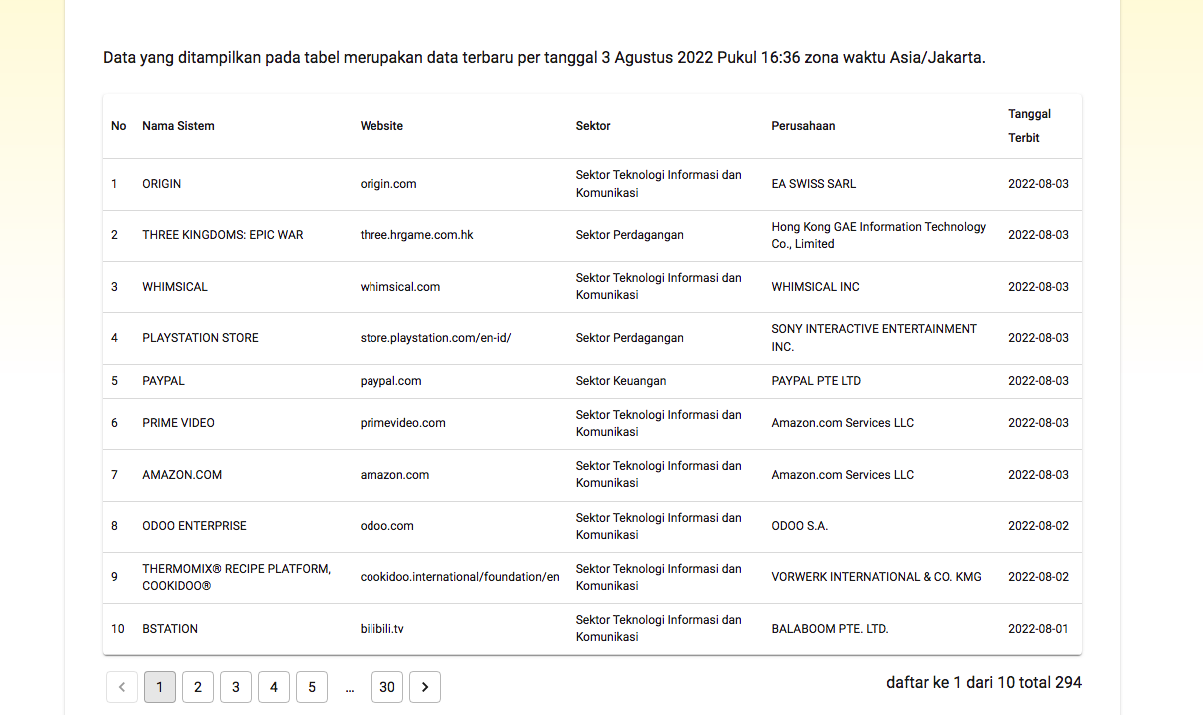The image size is (1203, 715).
Task: Click PAYPAL PTE LTD company cell
Action: click(816, 381)
